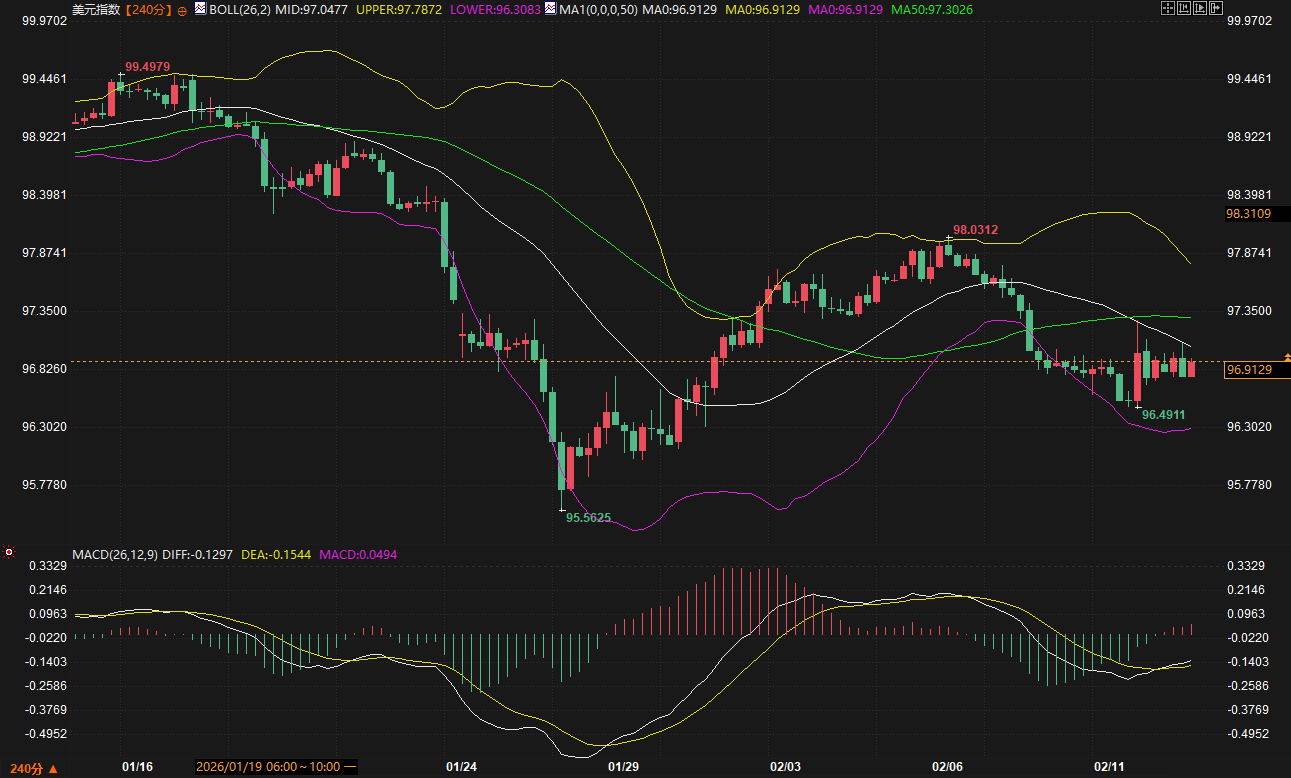Click the 【240分】 timeframe label in header
Screen dimensions: 1291x778
148,9
